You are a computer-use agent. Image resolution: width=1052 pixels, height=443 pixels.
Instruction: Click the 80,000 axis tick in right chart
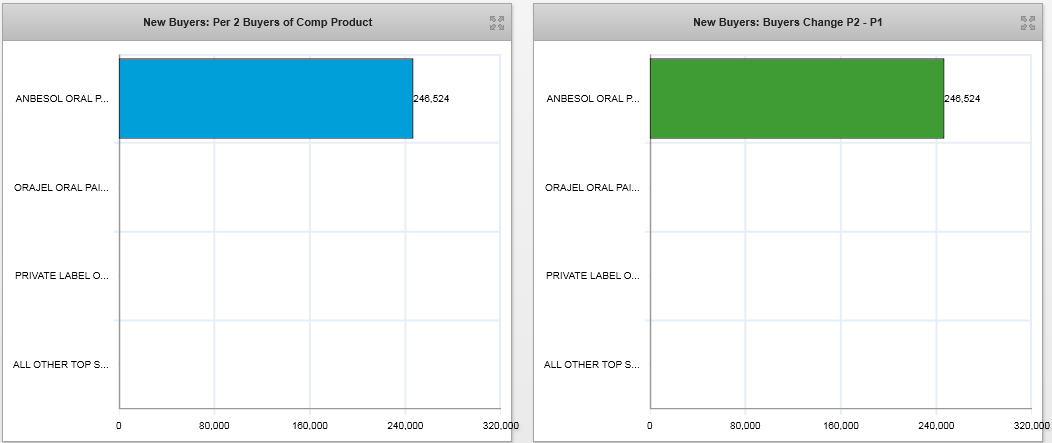[745, 425]
